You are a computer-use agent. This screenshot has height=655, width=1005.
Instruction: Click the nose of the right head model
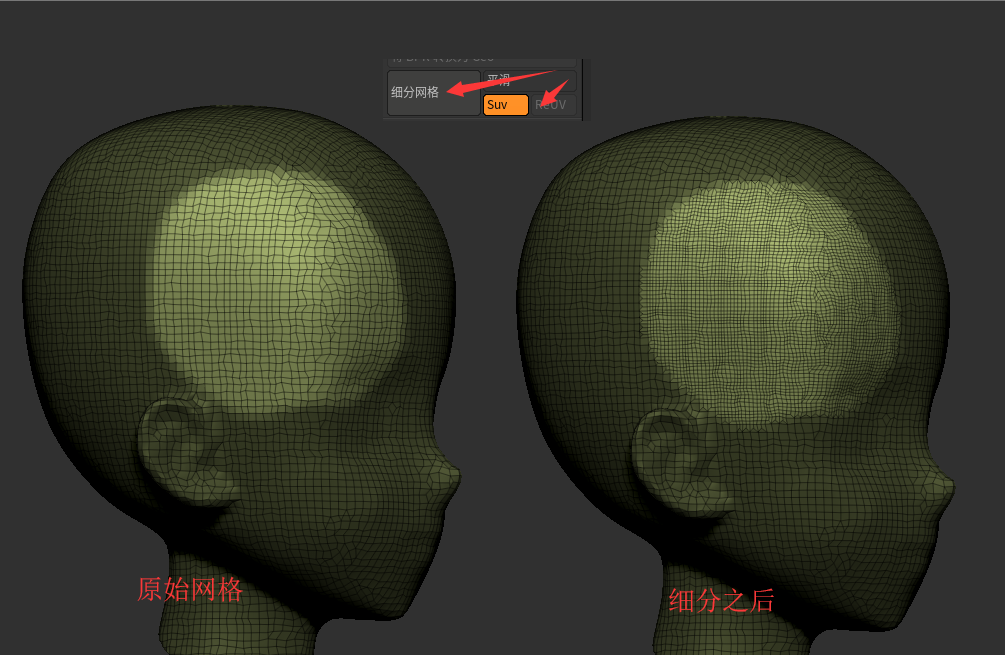tap(942, 490)
